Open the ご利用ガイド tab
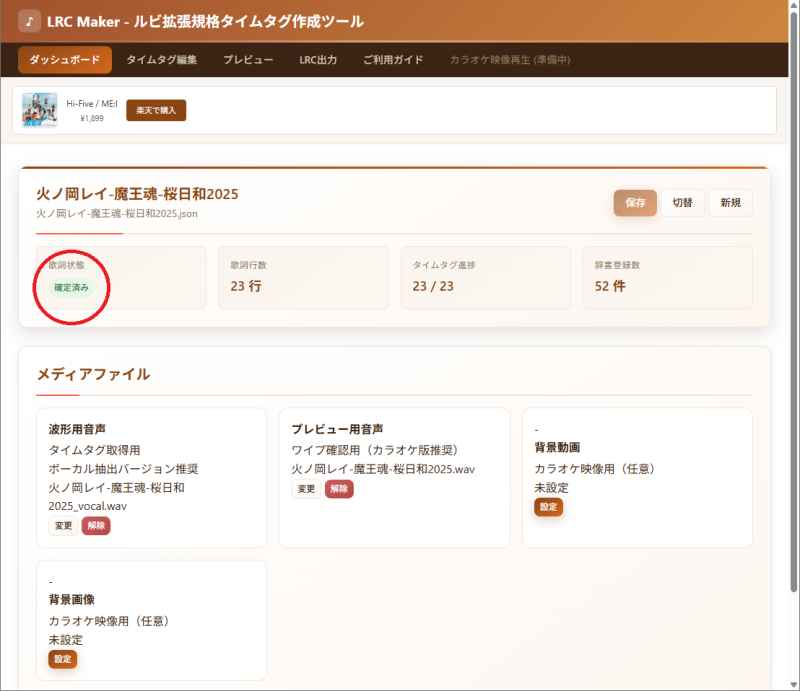 pos(393,60)
